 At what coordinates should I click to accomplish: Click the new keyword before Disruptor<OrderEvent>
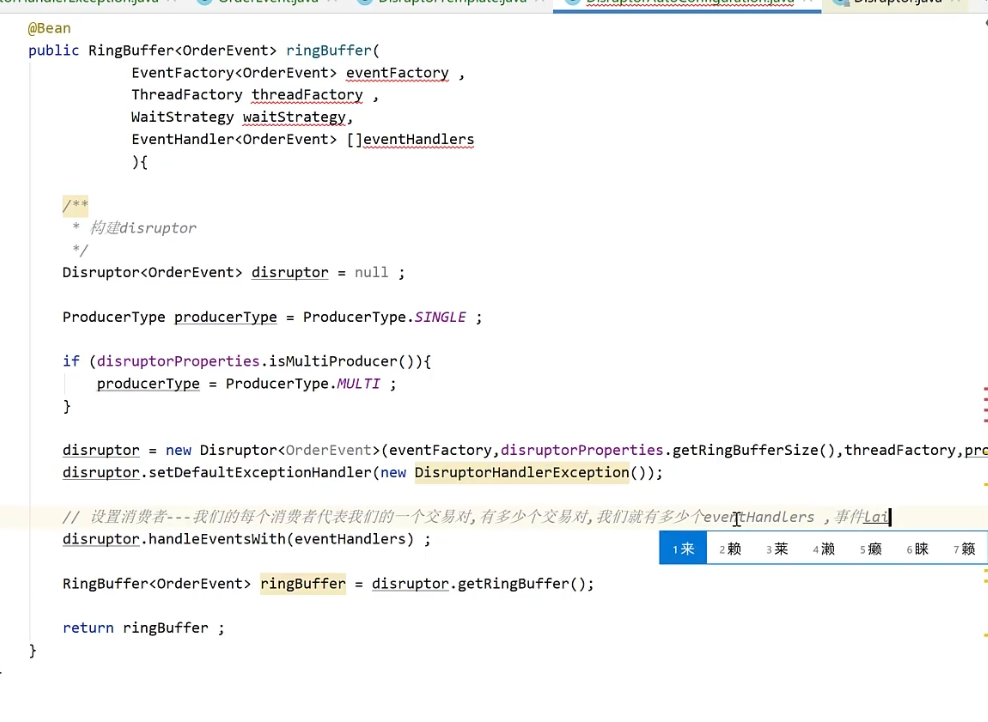(178, 450)
